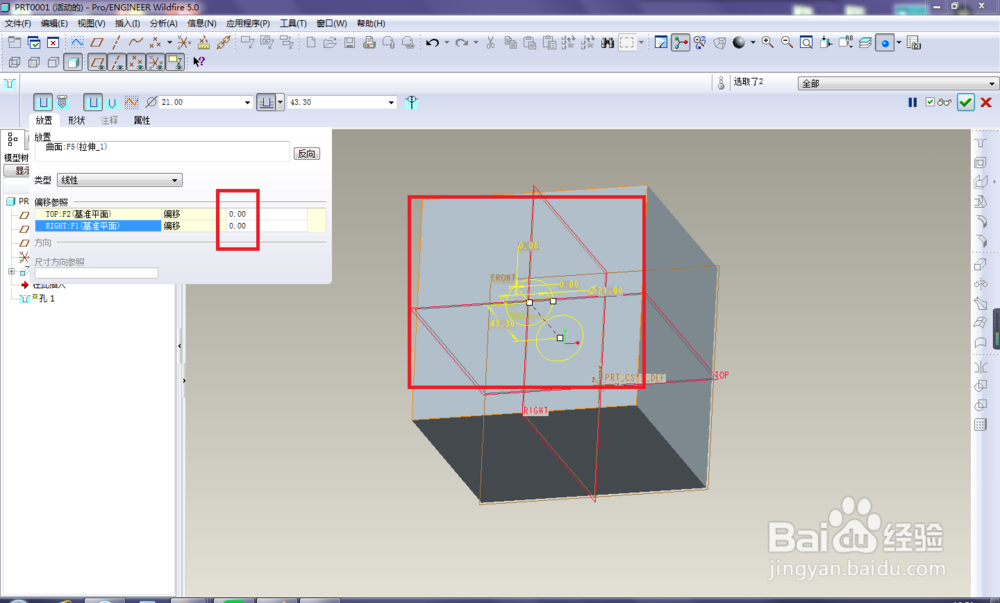1000x603 pixels.
Task: Click the red X cancel icon
Action: tap(986, 102)
